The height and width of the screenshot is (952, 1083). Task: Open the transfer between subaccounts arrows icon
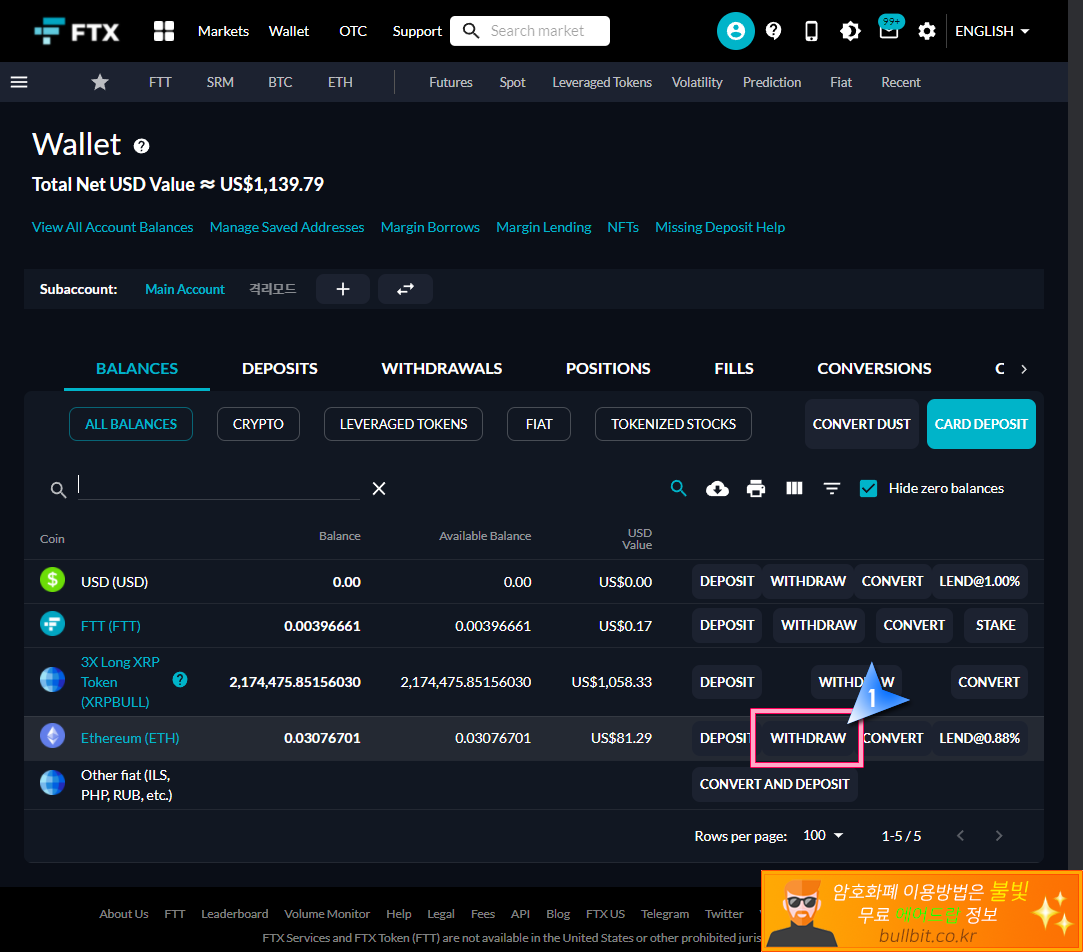click(405, 289)
